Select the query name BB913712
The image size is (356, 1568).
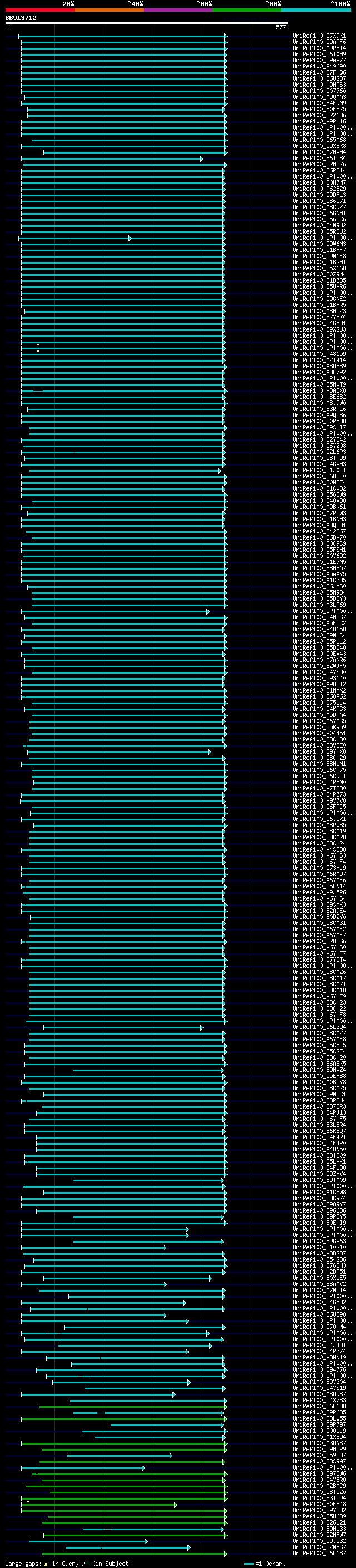click(x=21, y=18)
